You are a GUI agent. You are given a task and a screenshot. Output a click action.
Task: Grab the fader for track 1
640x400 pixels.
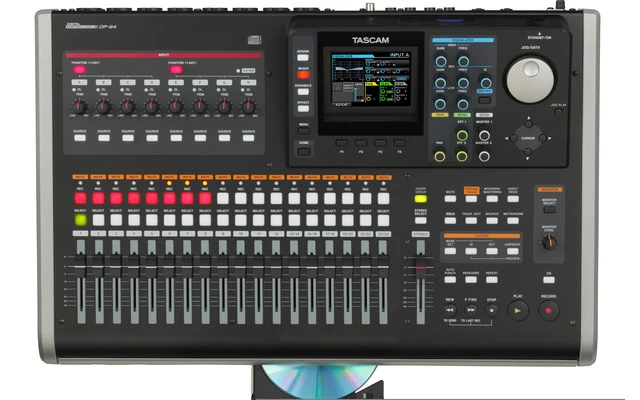coord(80,268)
